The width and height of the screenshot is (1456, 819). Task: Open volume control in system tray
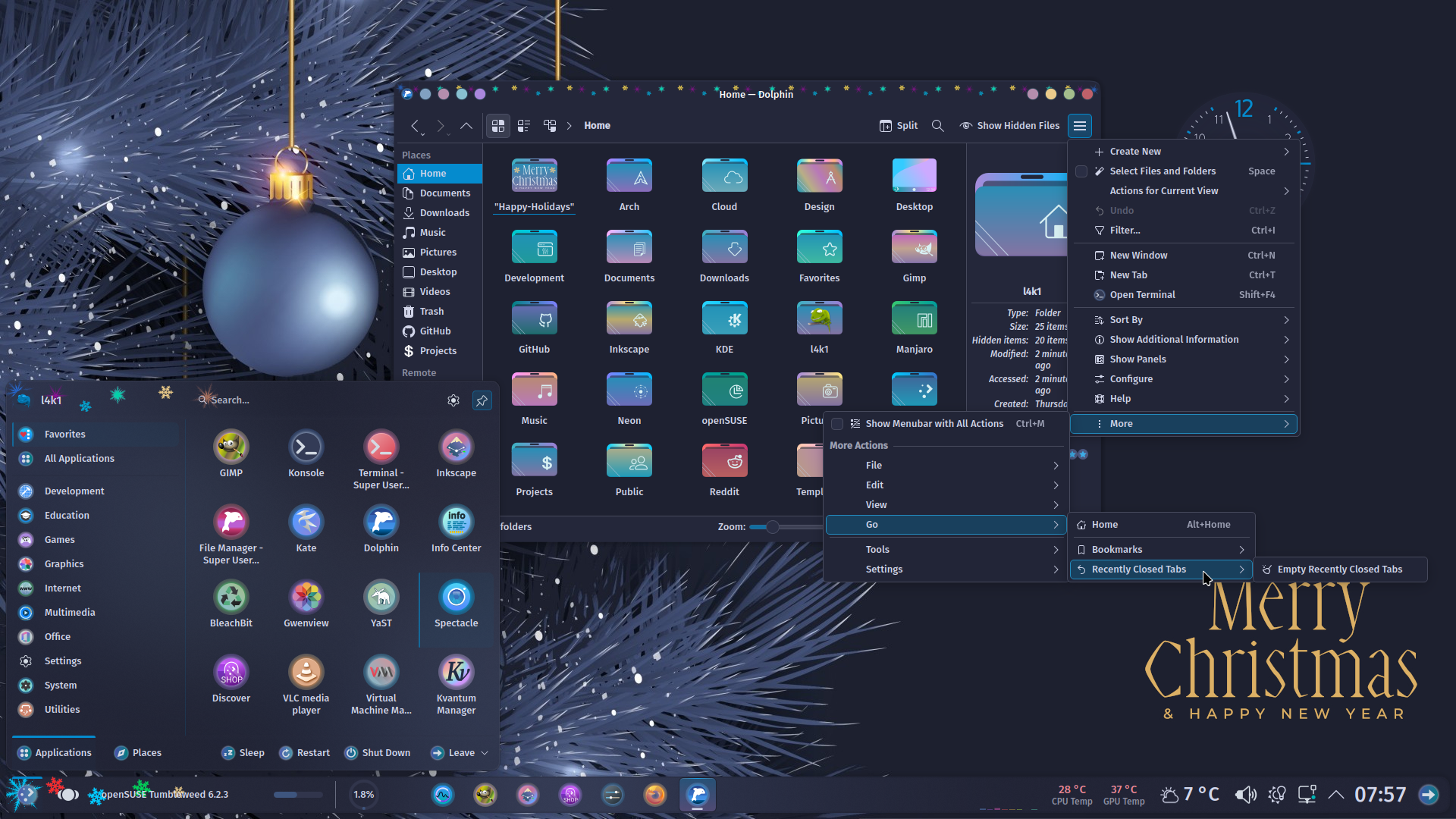pyautogui.click(x=1245, y=795)
